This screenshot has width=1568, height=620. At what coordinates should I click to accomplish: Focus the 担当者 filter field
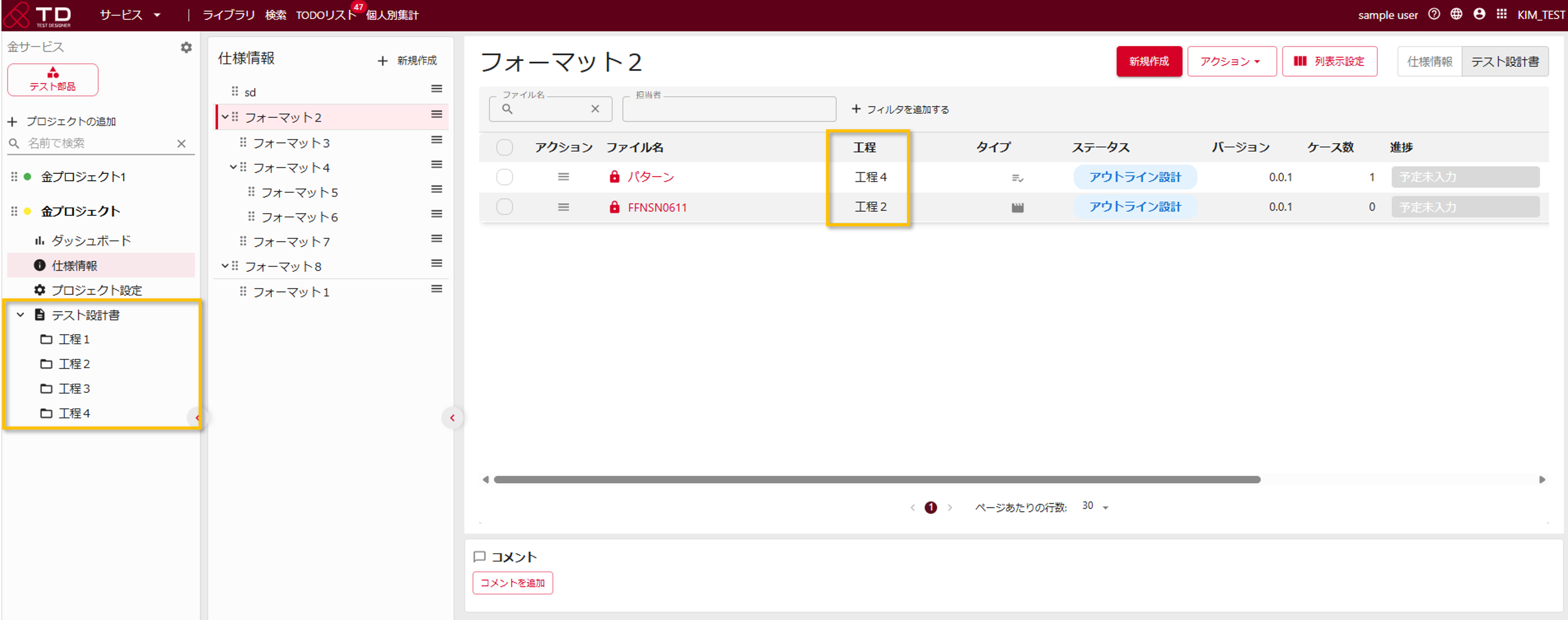(729, 109)
